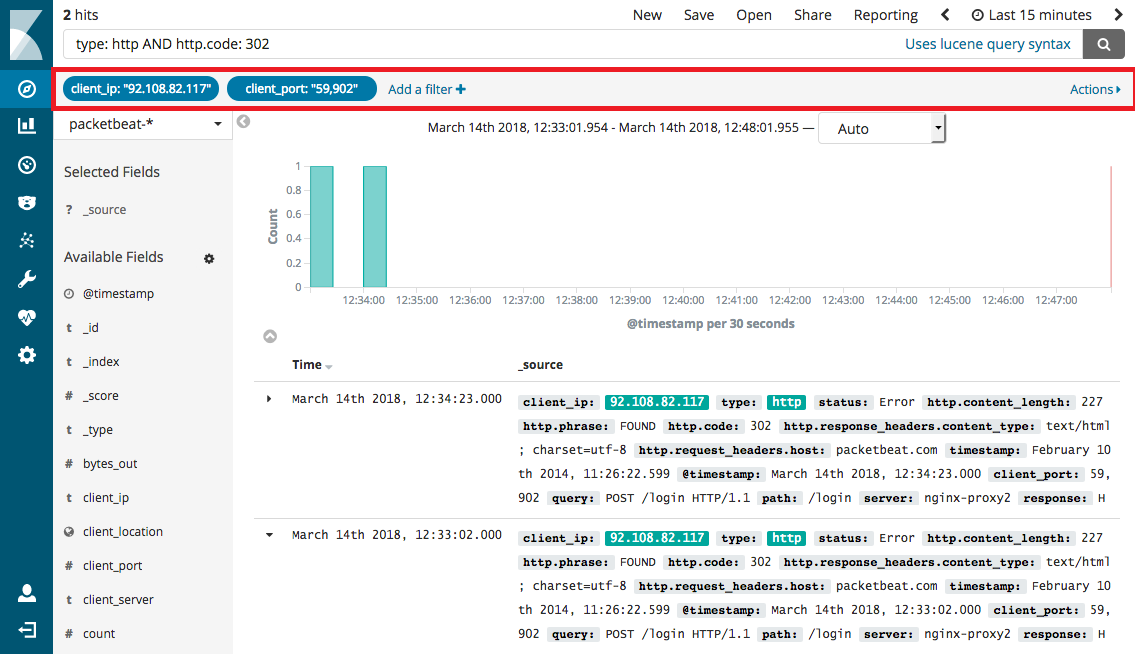Click the 2 hits count text
The width and height of the screenshot is (1135, 654).
(x=80, y=15)
